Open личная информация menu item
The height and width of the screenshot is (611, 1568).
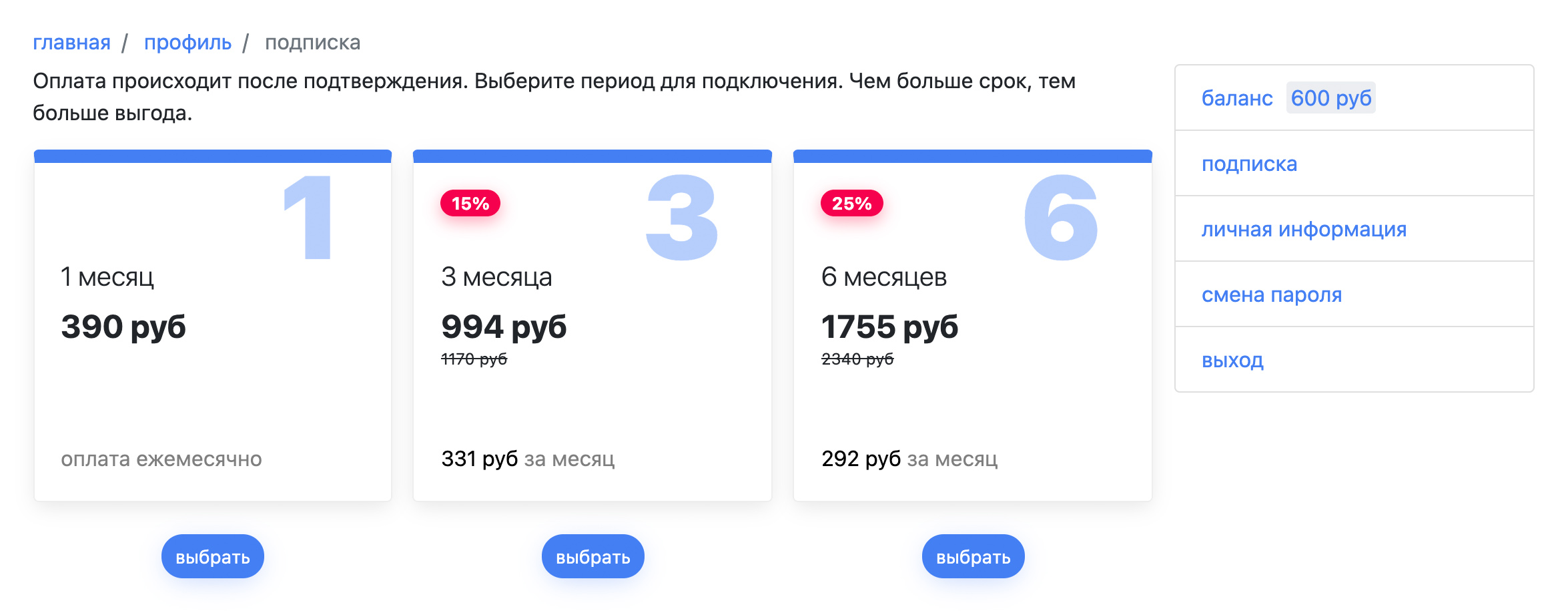coord(1354,229)
